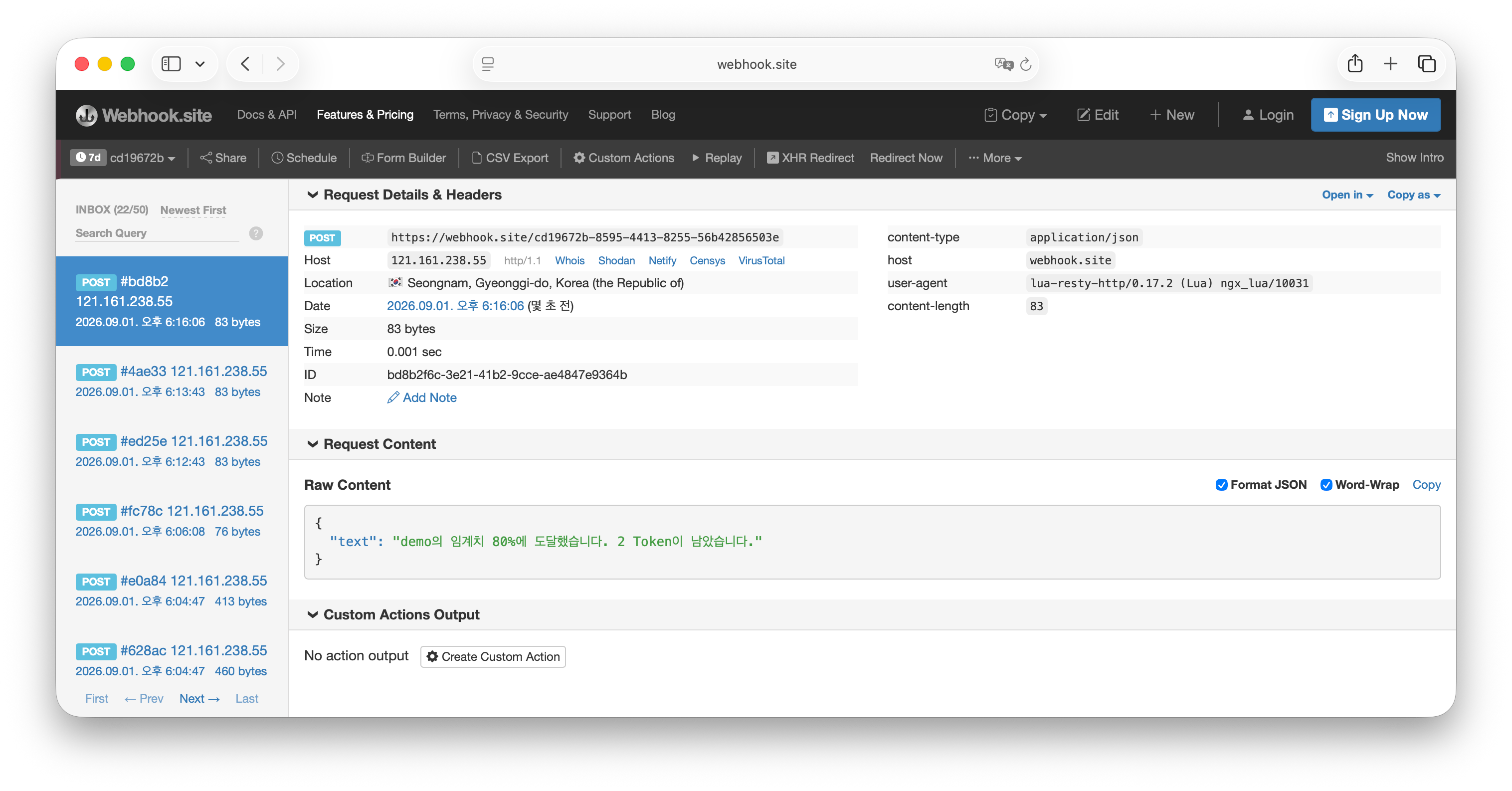The width and height of the screenshot is (1512, 791).
Task: Click Redirect Now
Action: [x=906, y=158]
